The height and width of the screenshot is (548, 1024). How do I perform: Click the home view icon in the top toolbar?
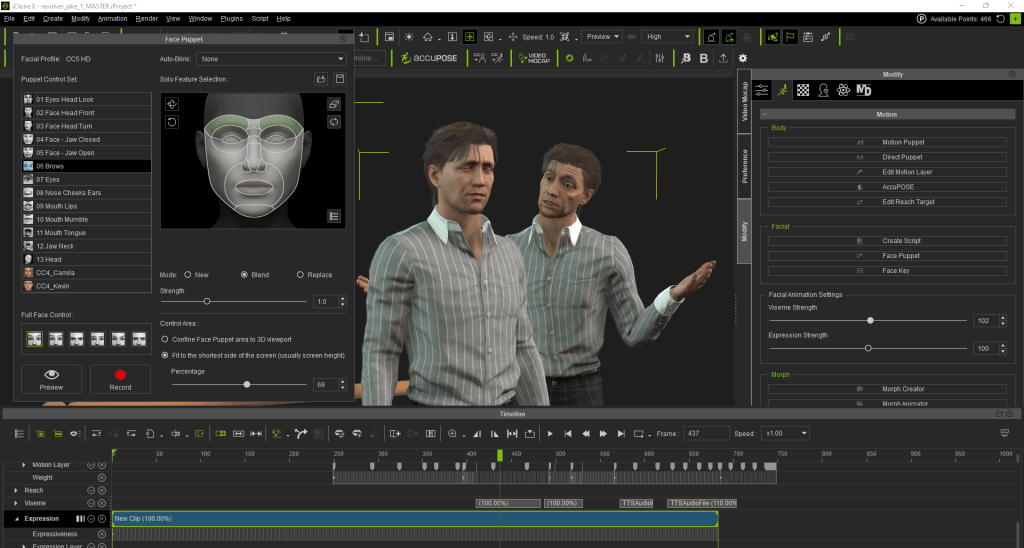pos(427,37)
